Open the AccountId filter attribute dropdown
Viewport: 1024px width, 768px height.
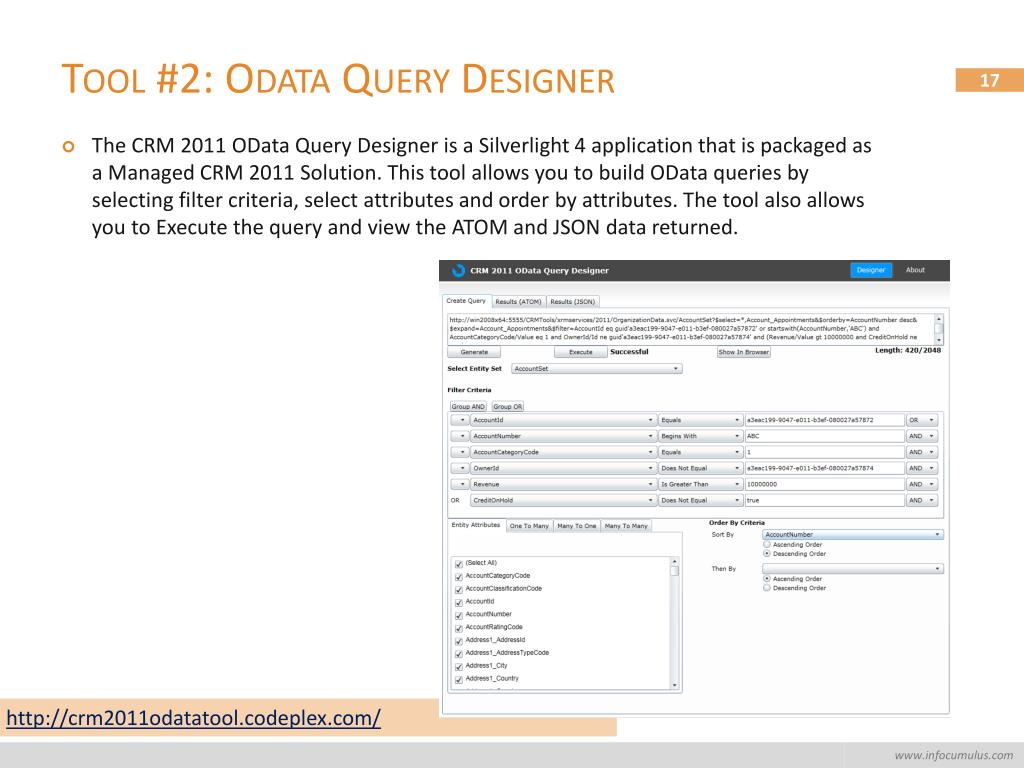(x=563, y=420)
